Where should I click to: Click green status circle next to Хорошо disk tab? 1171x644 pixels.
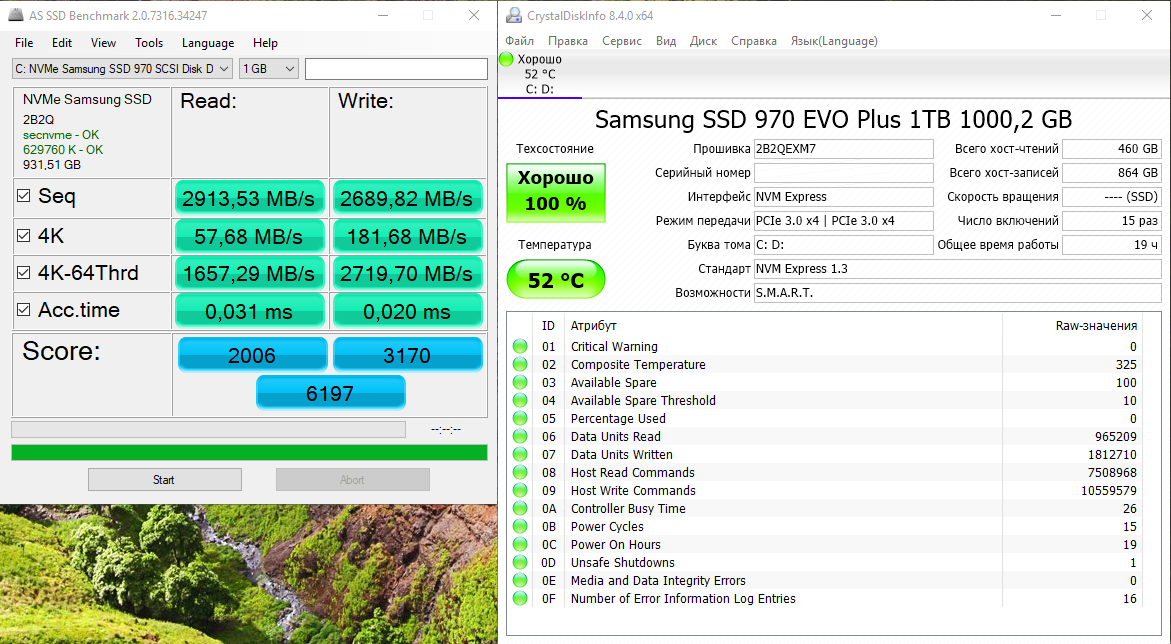[x=506, y=59]
